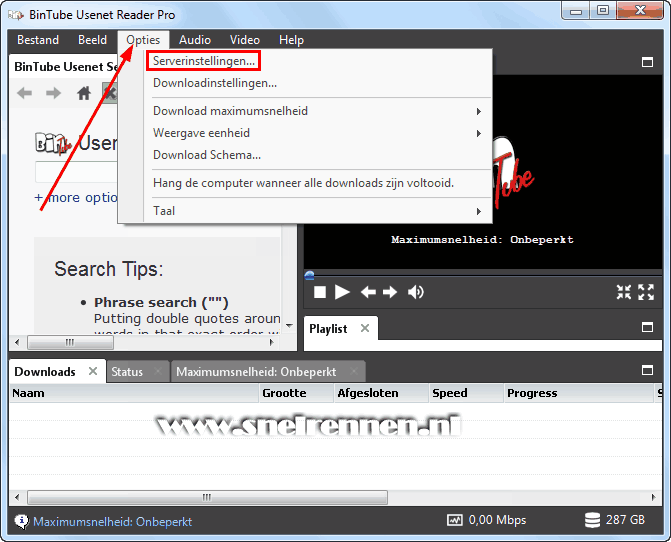The height and width of the screenshot is (542, 671).
Task: Open the Video menu
Action: [245, 40]
